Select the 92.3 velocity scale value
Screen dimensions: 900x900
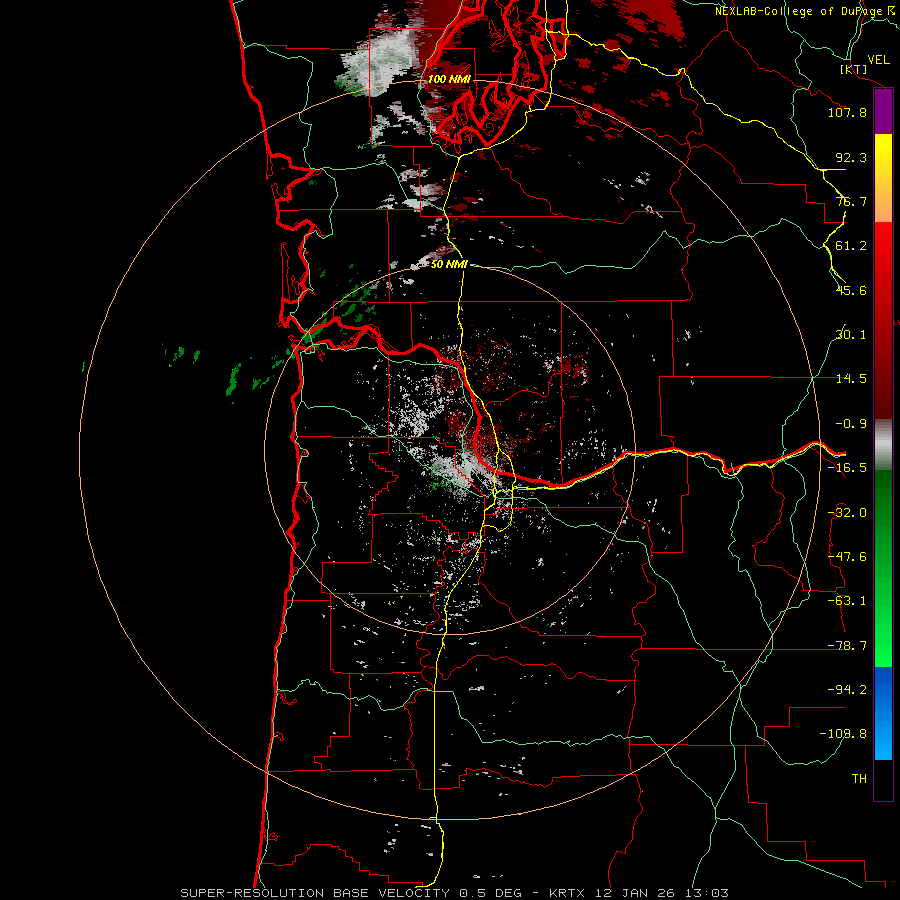coord(851,157)
